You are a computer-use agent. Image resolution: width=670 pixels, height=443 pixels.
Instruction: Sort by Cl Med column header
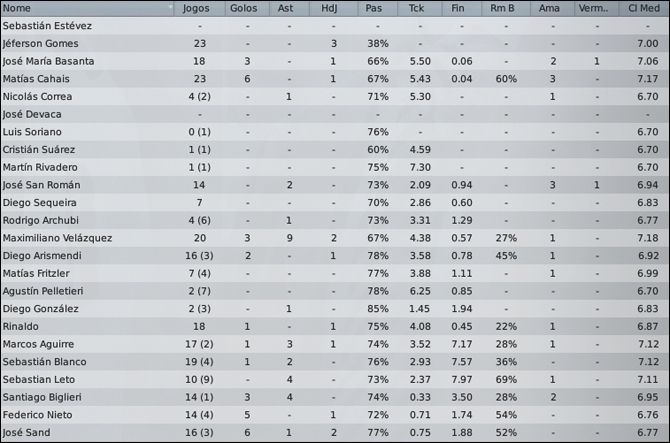pos(646,8)
